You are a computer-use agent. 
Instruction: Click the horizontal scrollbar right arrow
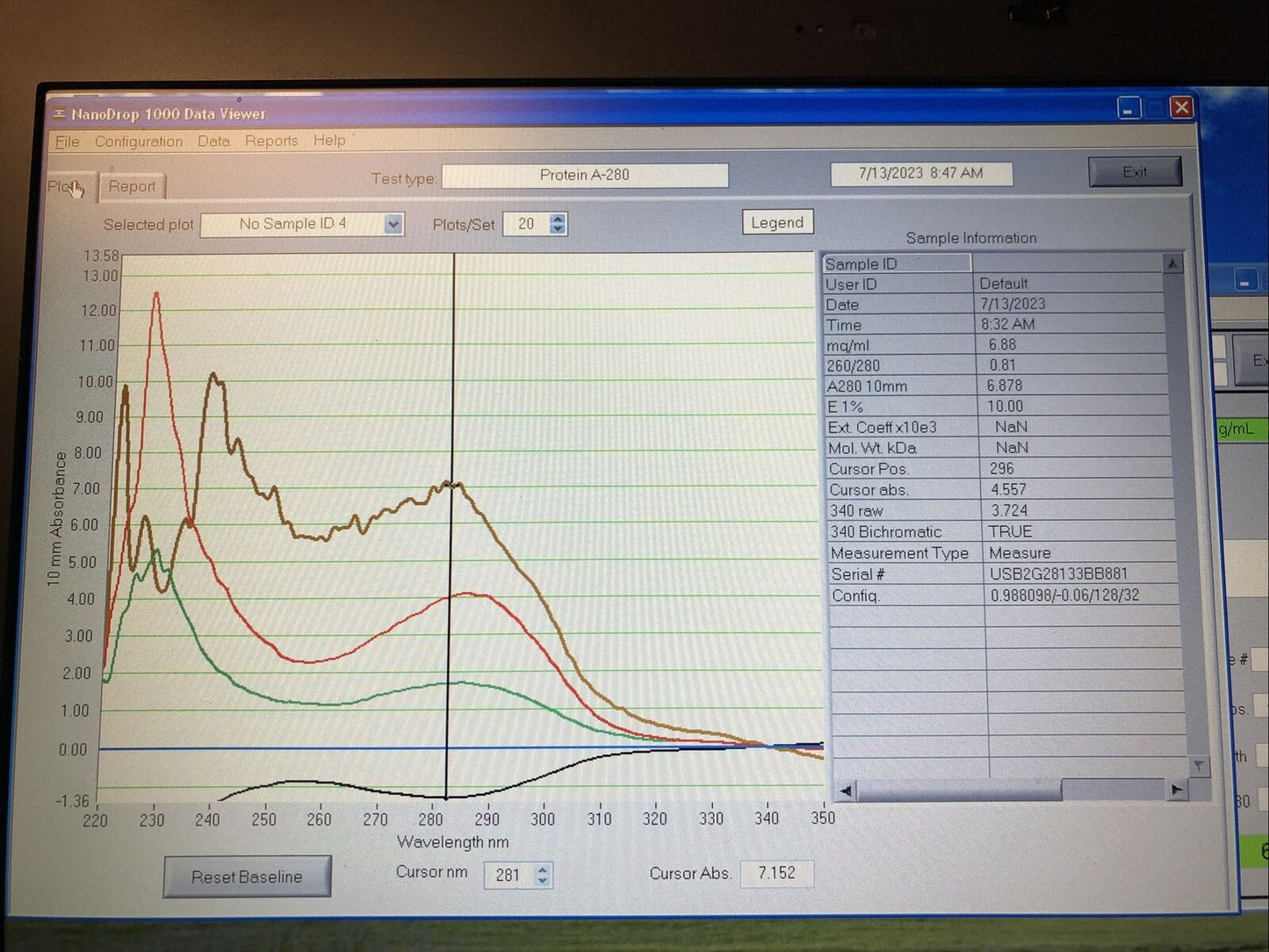tap(1177, 790)
